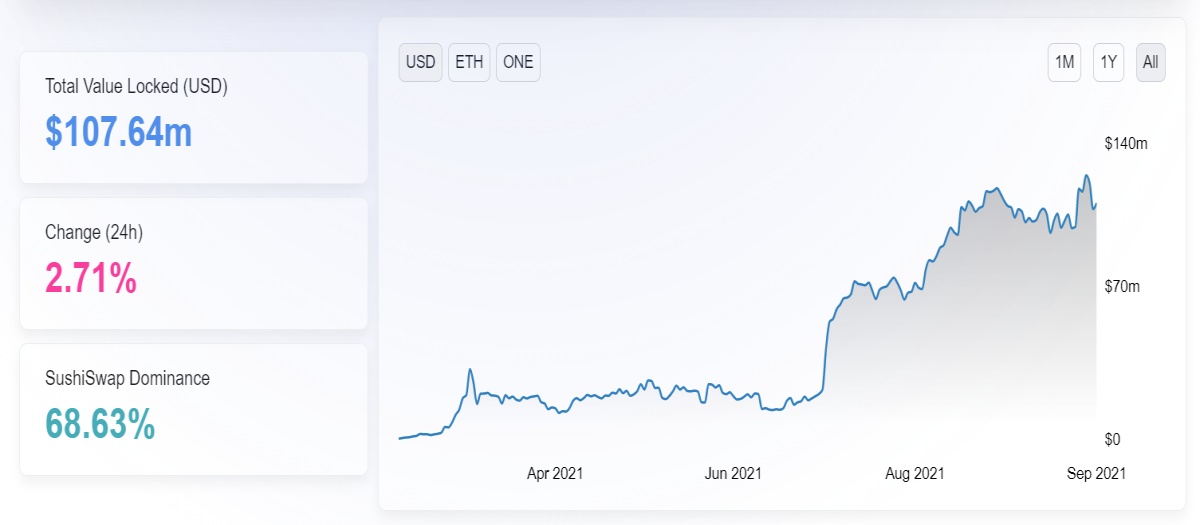The width and height of the screenshot is (1200, 525).
Task: Click the Jun 2021 axis label
Action: (733, 473)
